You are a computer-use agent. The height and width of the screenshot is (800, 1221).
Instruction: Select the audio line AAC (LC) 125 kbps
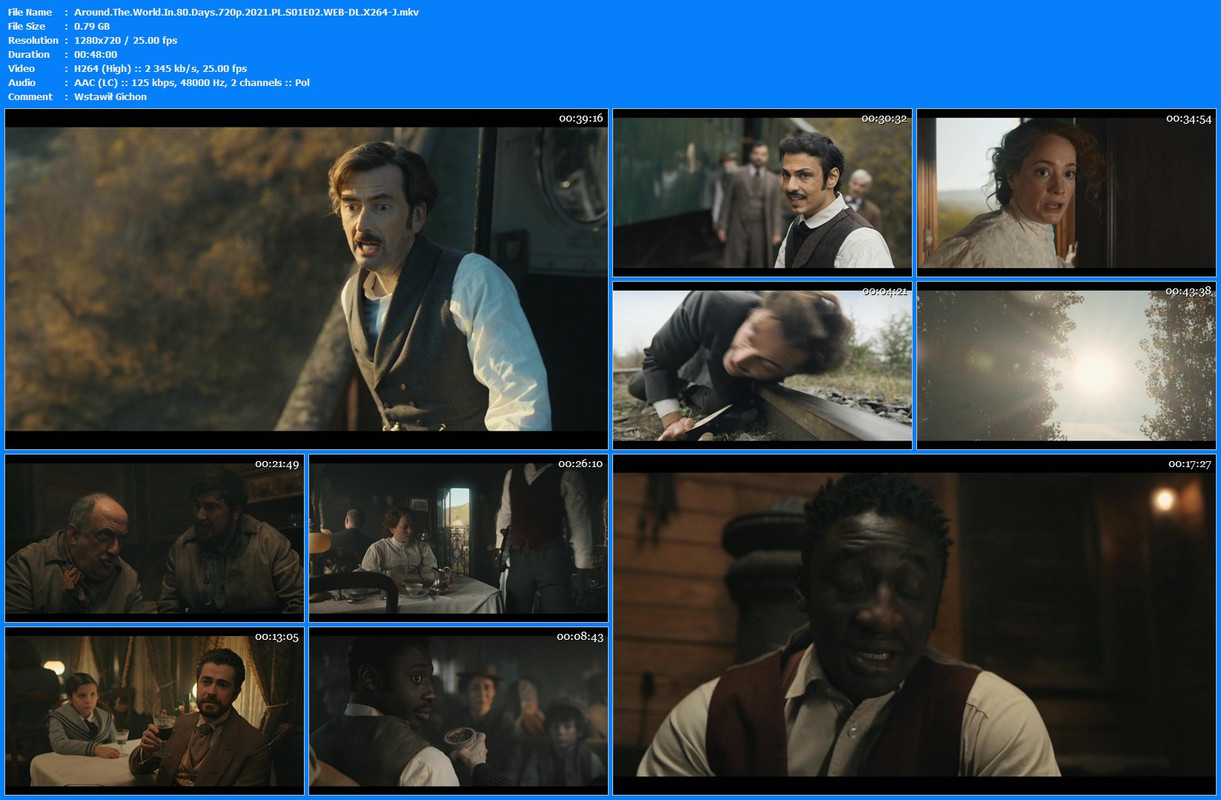click(192, 82)
